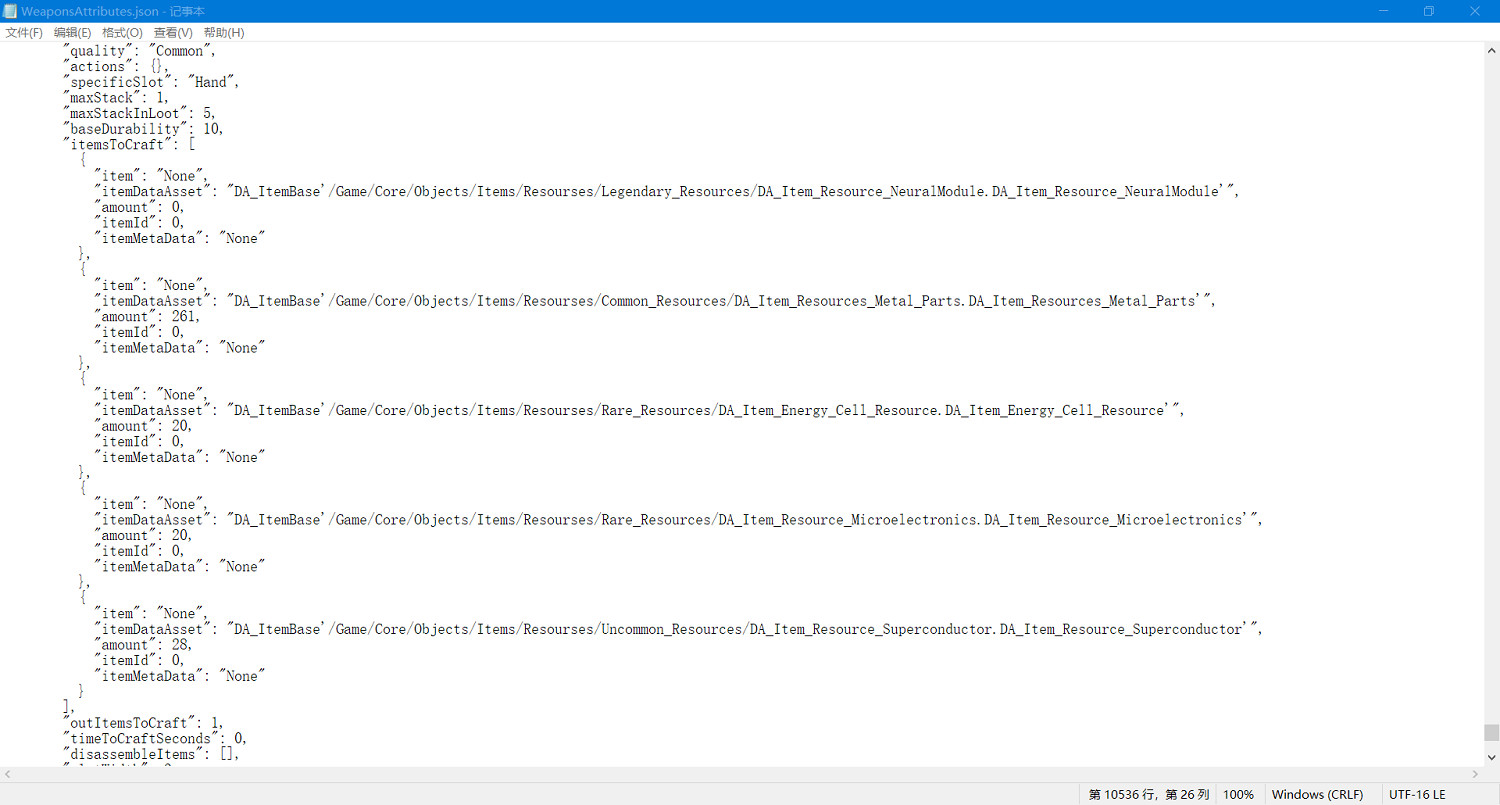Image resolution: width=1500 pixels, height=805 pixels.
Task: Open the 帮助(H) menu
Action: pos(224,33)
